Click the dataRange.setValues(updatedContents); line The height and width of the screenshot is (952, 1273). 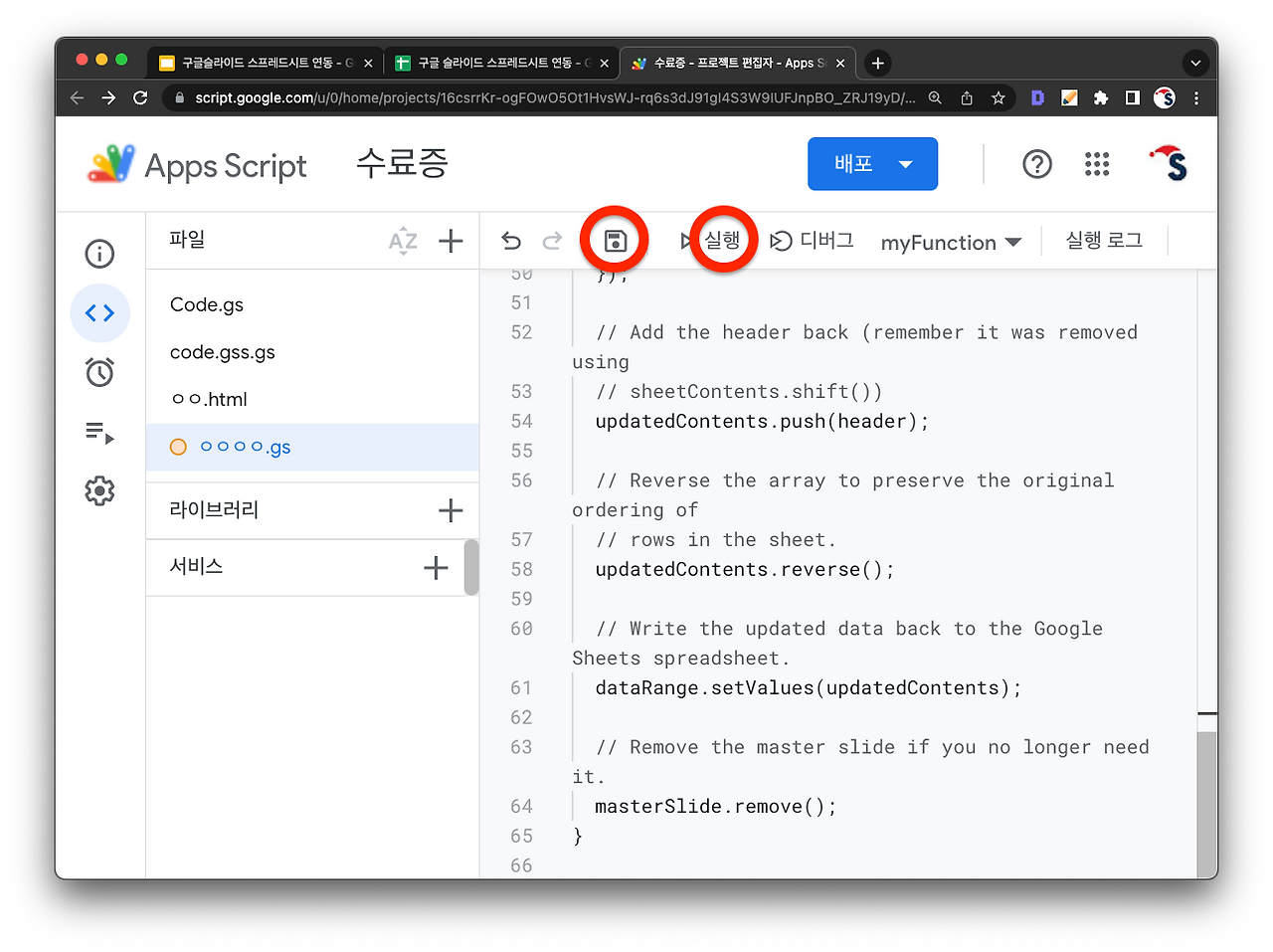[809, 687]
